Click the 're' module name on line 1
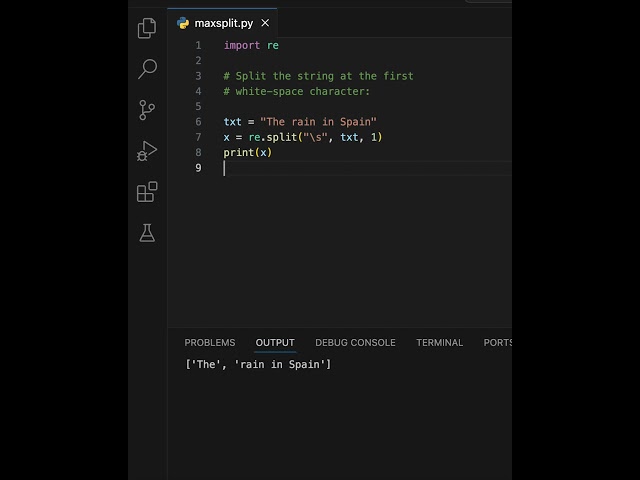 pyautogui.click(x=273, y=45)
